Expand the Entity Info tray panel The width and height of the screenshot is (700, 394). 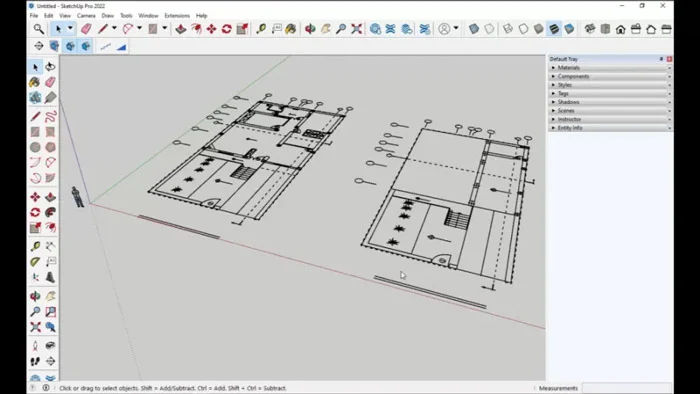[x=610, y=128]
